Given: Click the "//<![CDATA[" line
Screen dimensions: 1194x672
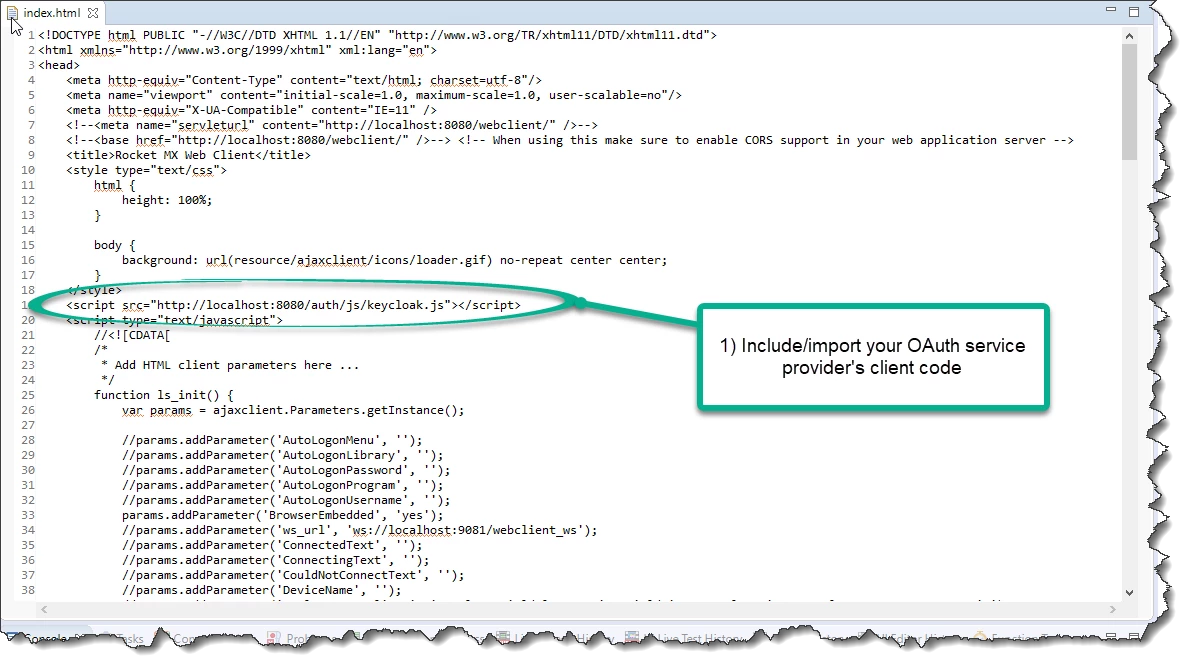Looking at the screenshot, I should tap(132, 335).
